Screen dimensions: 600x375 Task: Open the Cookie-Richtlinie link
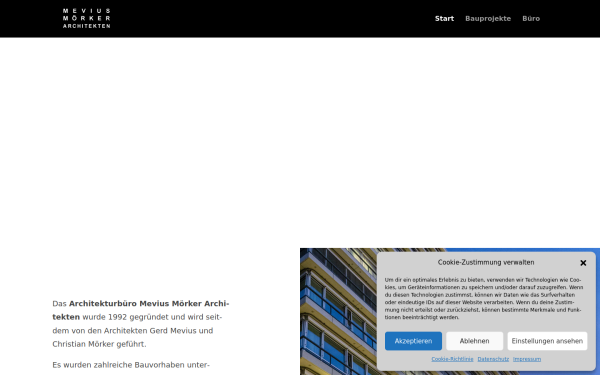[x=452, y=359]
